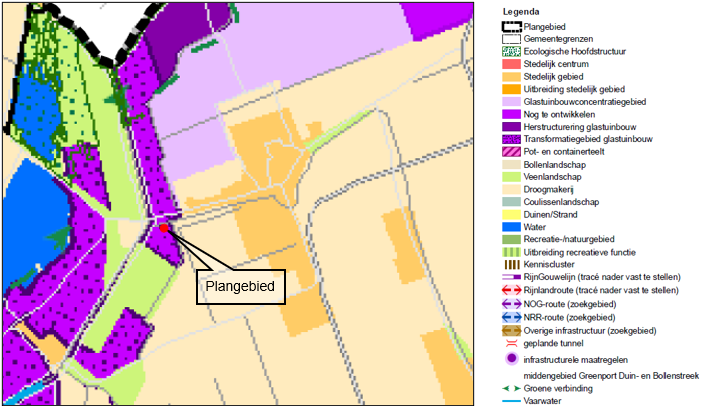704x411 pixels.
Task: Click the Transformatiegebied glastuinbouw dotted symbol
Action: pos(511,139)
